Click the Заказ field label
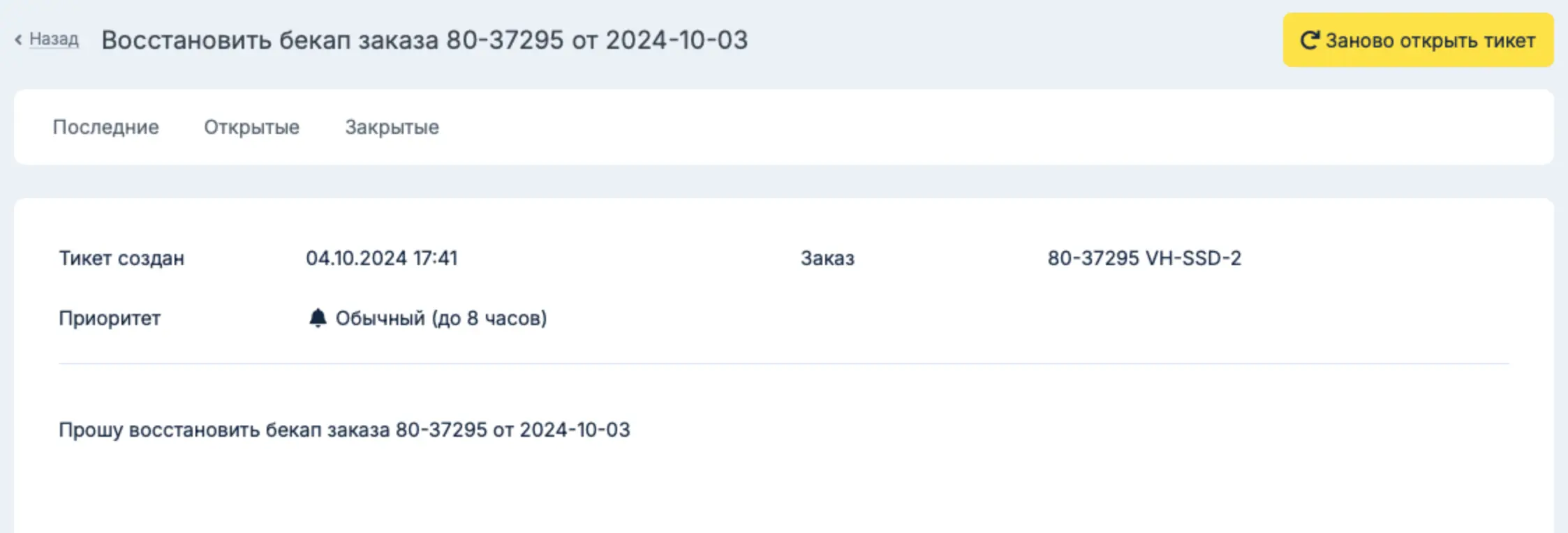1568x533 pixels. tap(827, 258)
